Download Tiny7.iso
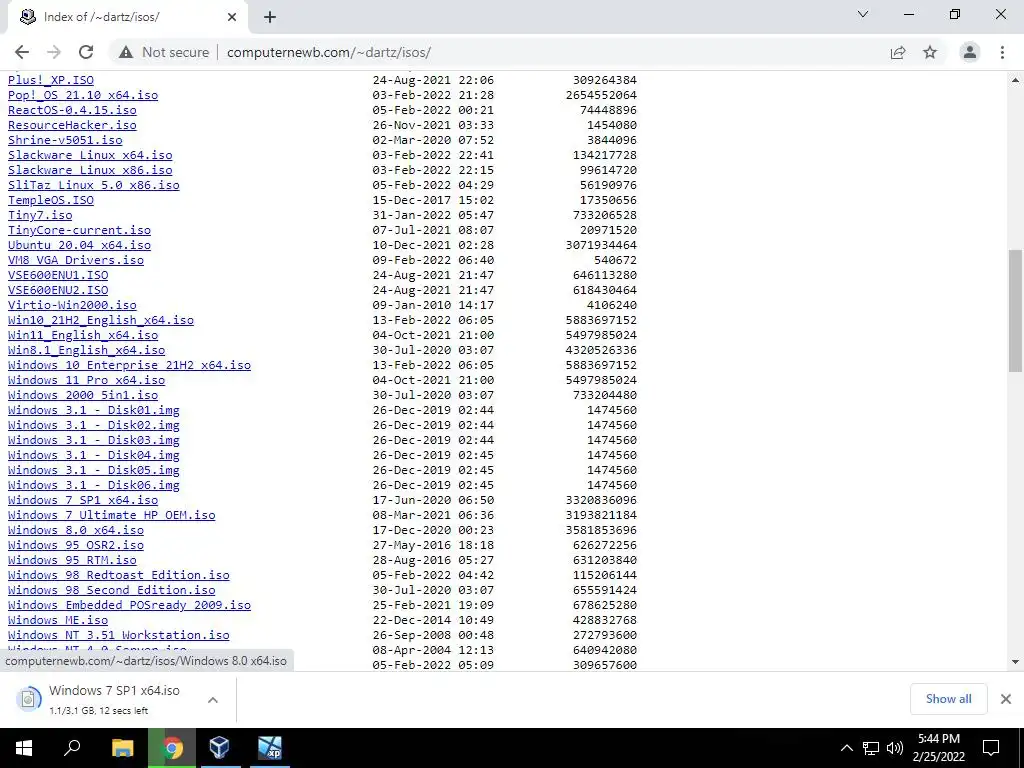This screenshot has height=768, width=1024. coord(40,215)
